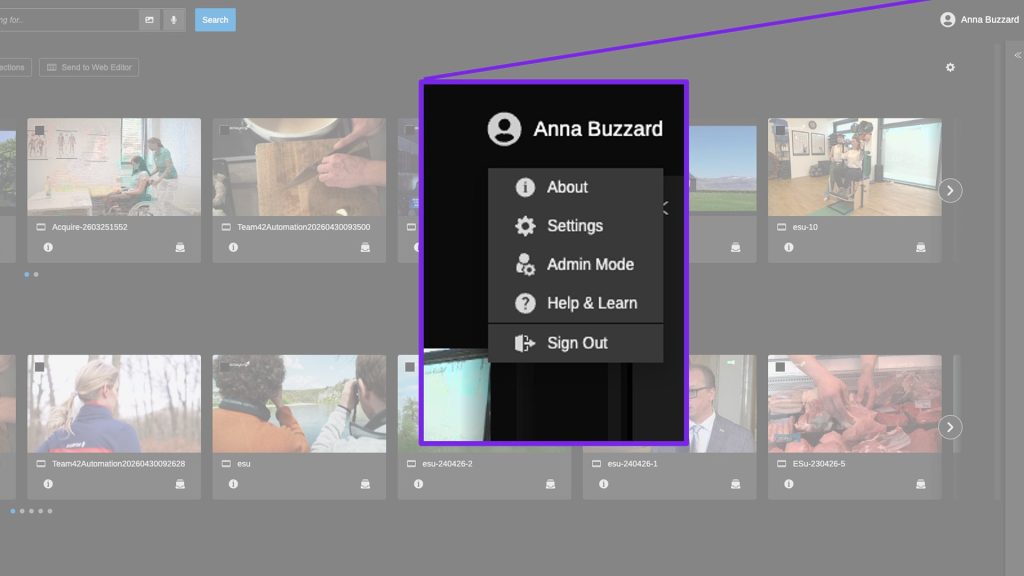The width and height of the screenshot is (1024, 576).
Task: Open the ESu-230426-5 meat counter thumbnail
Action: [x=855, y=404]
